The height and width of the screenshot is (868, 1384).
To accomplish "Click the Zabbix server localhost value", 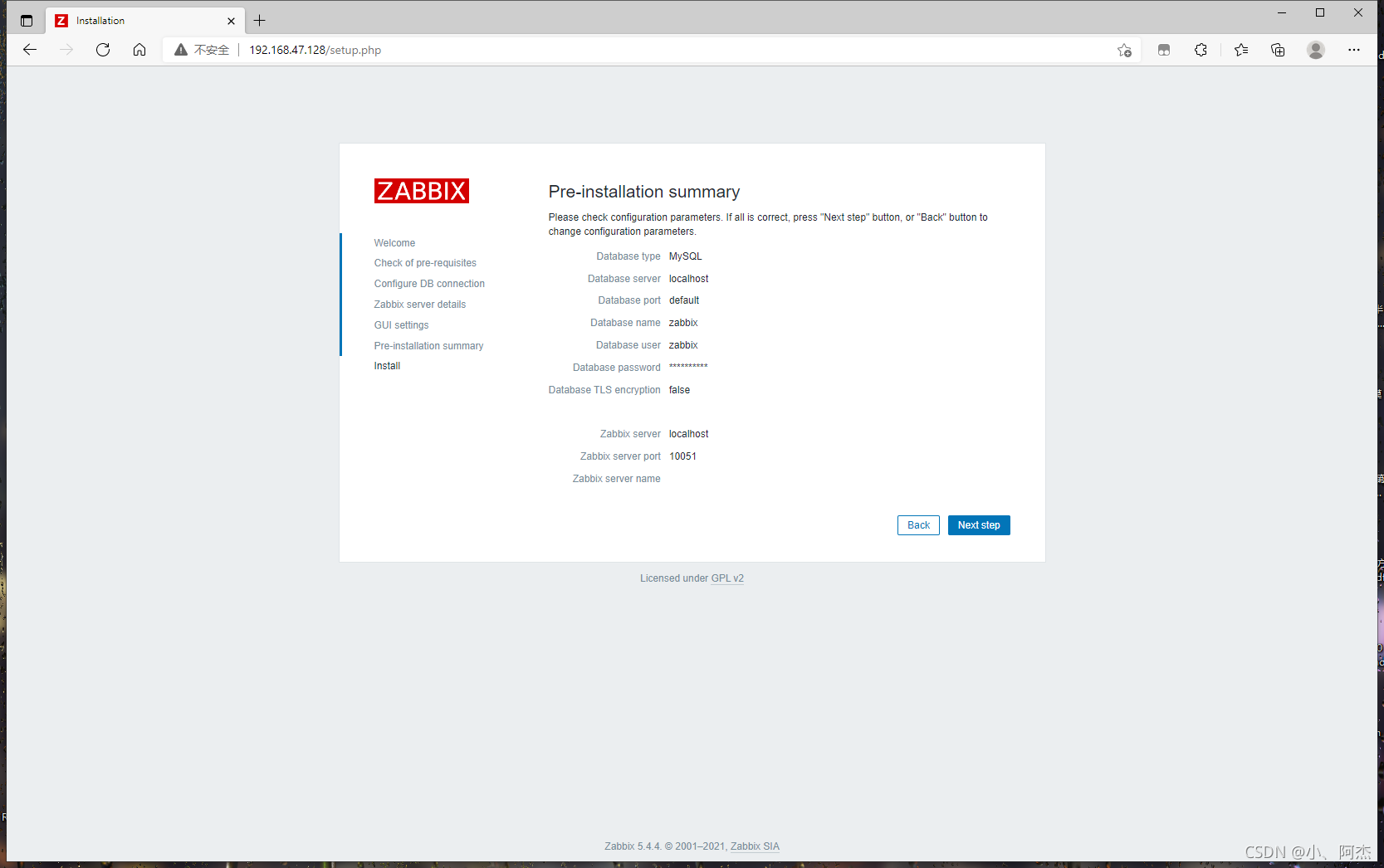I will [x=689, y=434].
